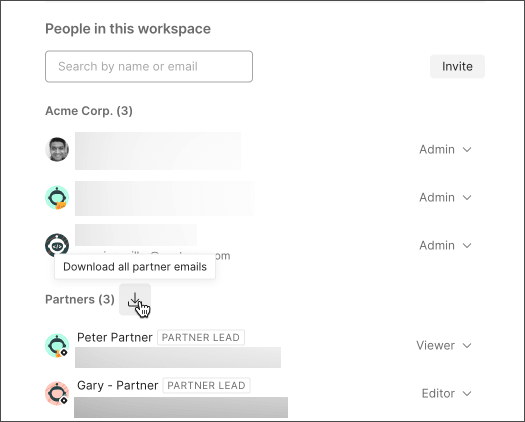
Task: Click the download partner emails icon
Action: coord(135,299)
